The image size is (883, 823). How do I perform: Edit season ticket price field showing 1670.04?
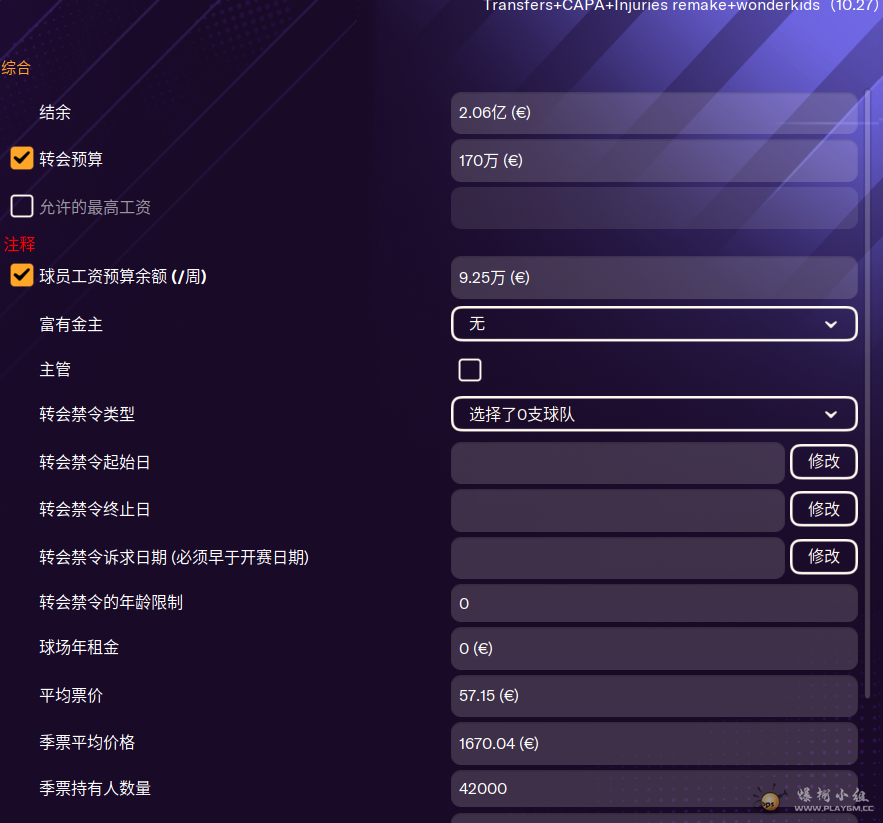click(654, 743)
